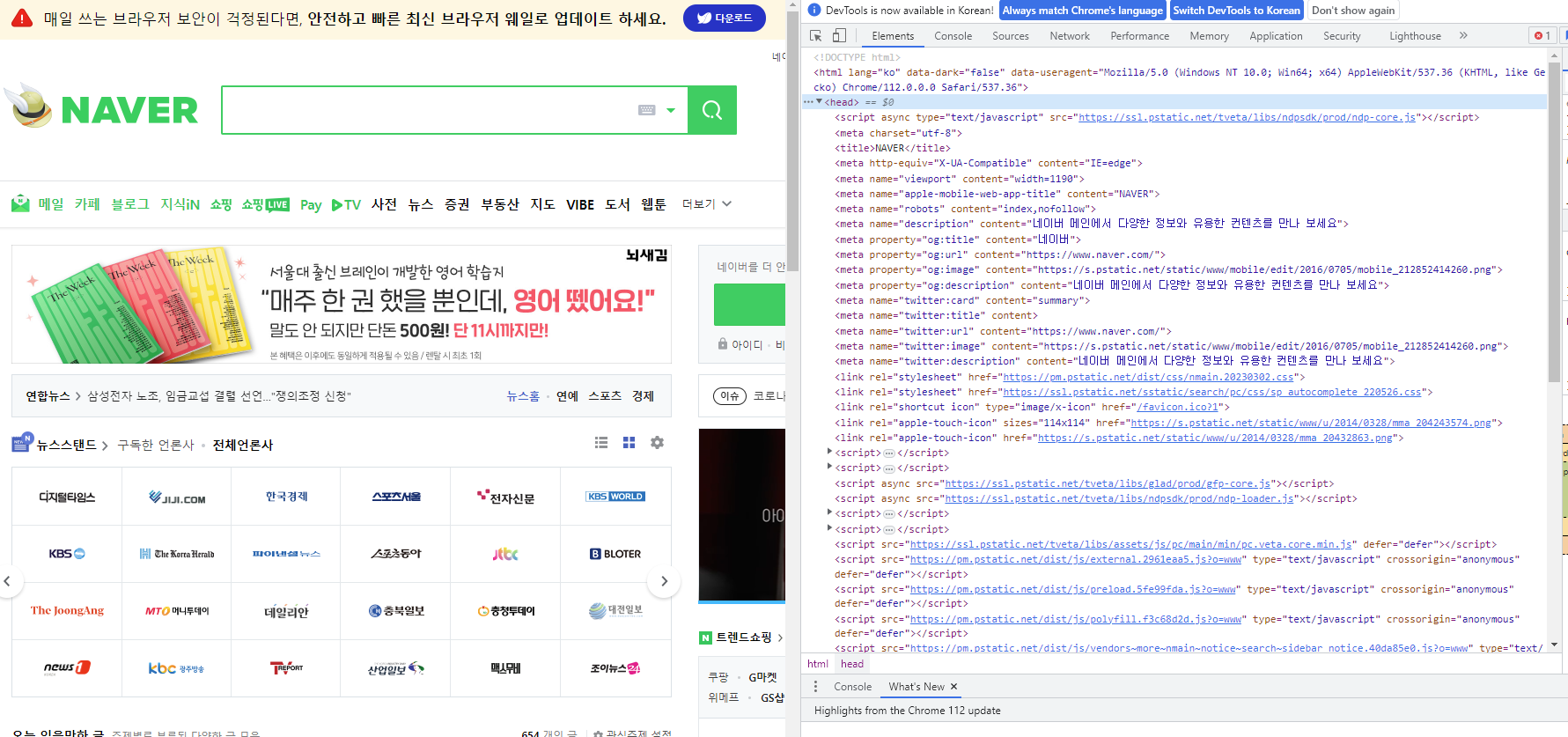Screen dimensions: 1568x737
Task: Go to previous newsstand page arrow
Action: (7, 581)
